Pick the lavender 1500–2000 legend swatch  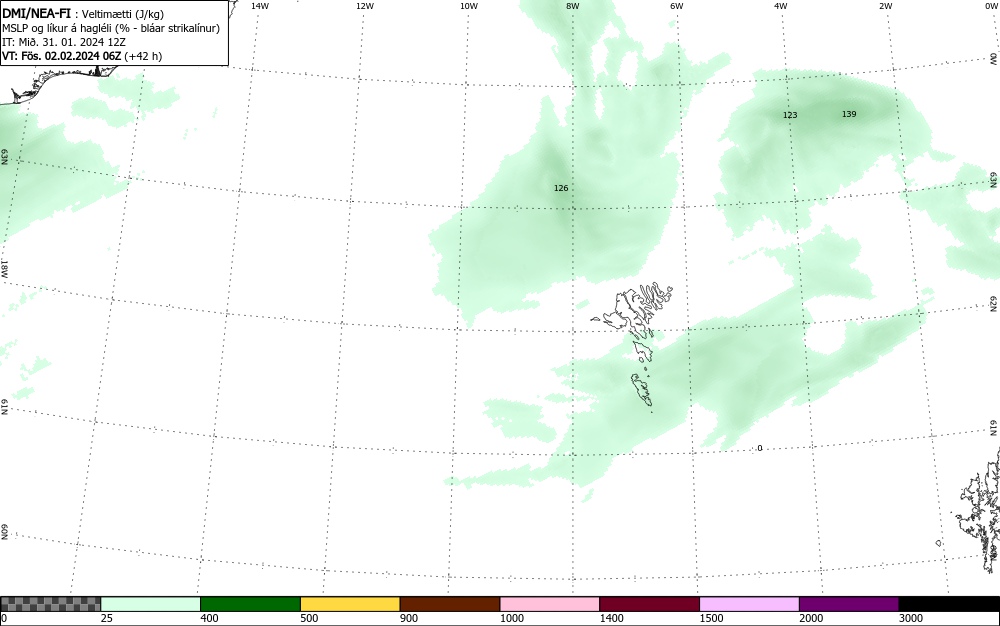coord(749,604)
